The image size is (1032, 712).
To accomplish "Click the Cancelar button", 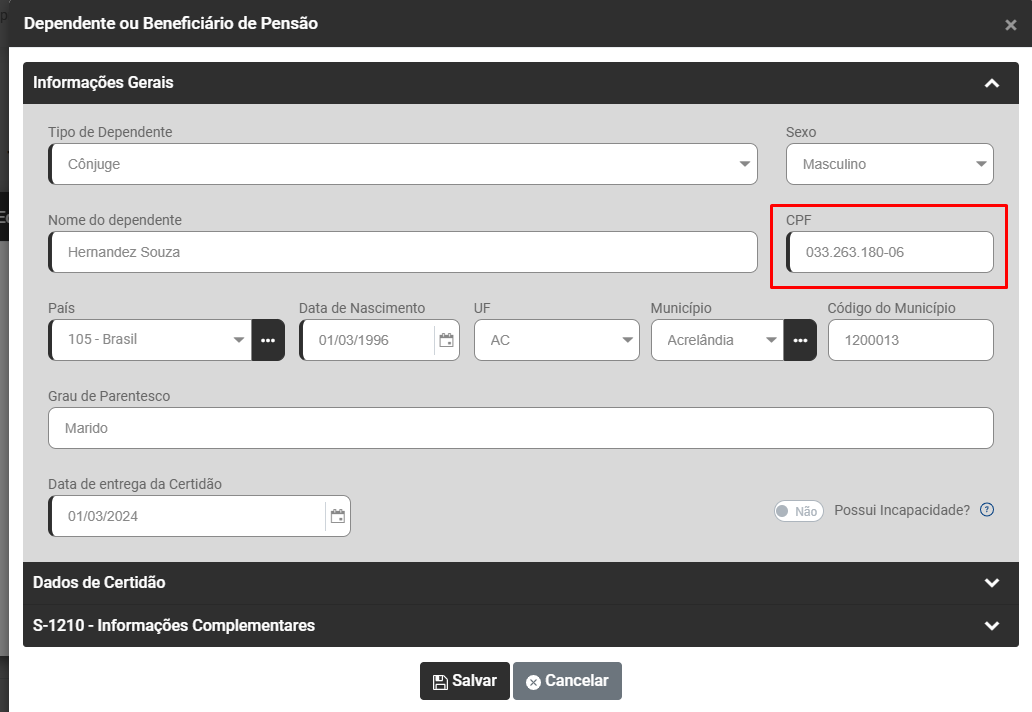I will (567, 681).
